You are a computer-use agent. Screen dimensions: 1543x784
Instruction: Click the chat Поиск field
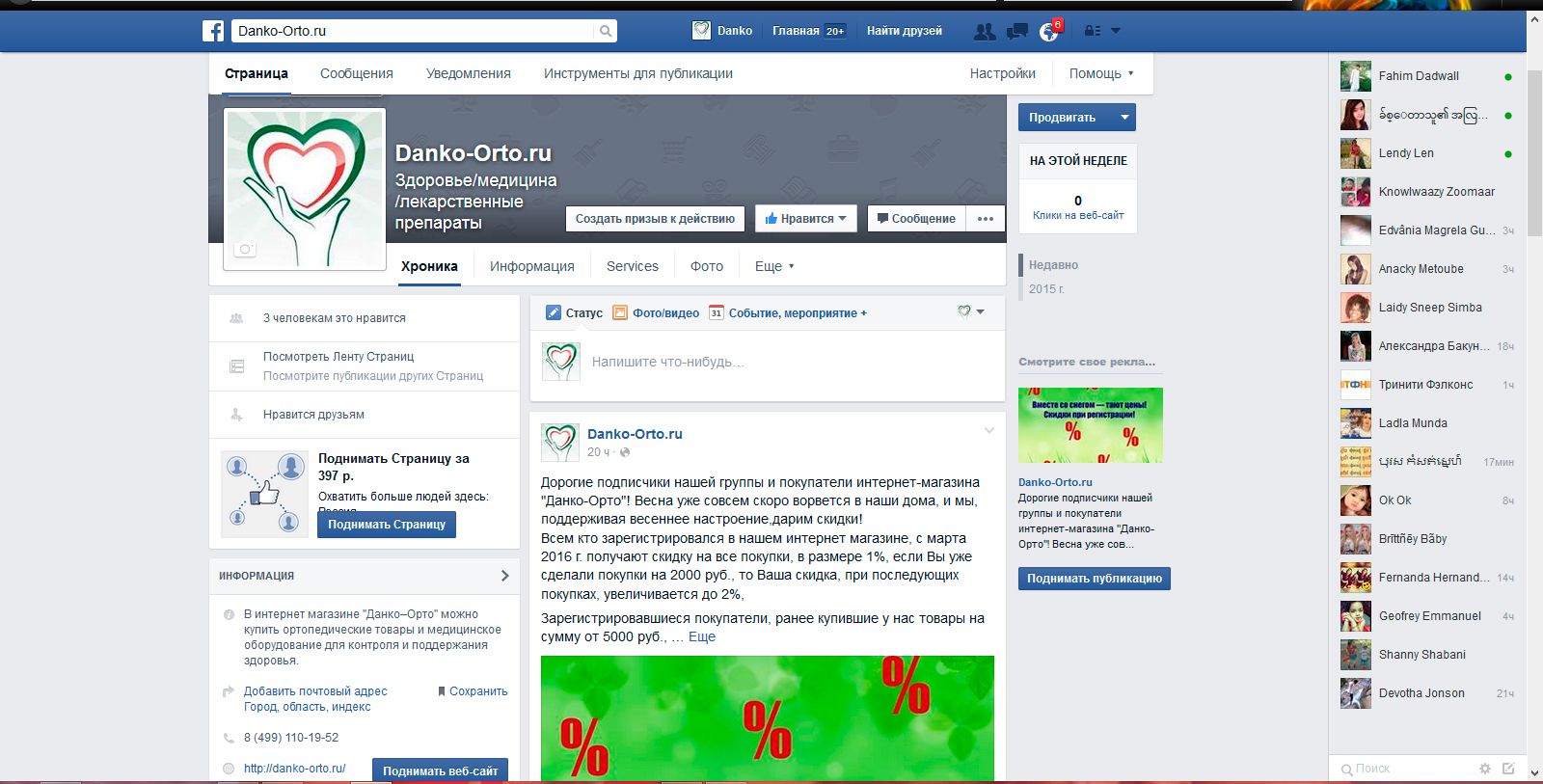pos(1408,769)
